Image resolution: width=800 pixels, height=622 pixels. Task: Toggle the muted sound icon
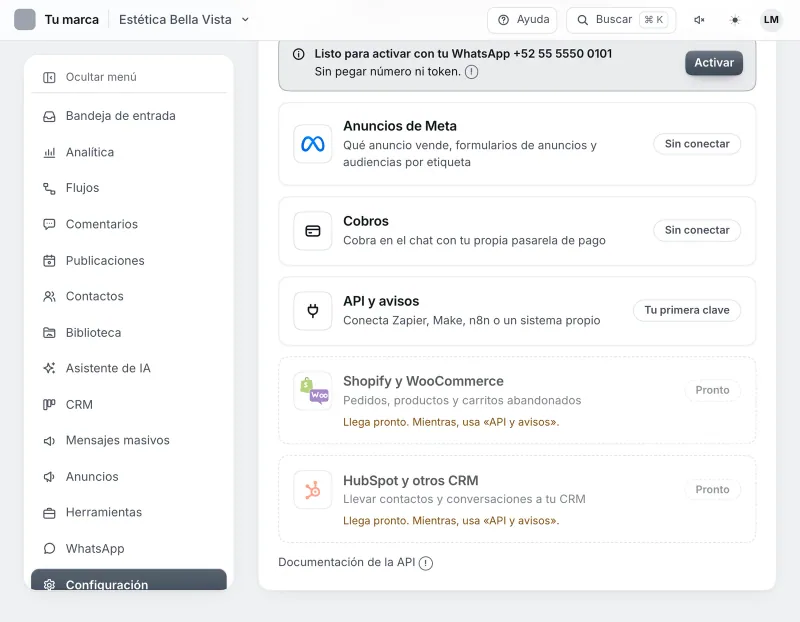coord(699,20)
